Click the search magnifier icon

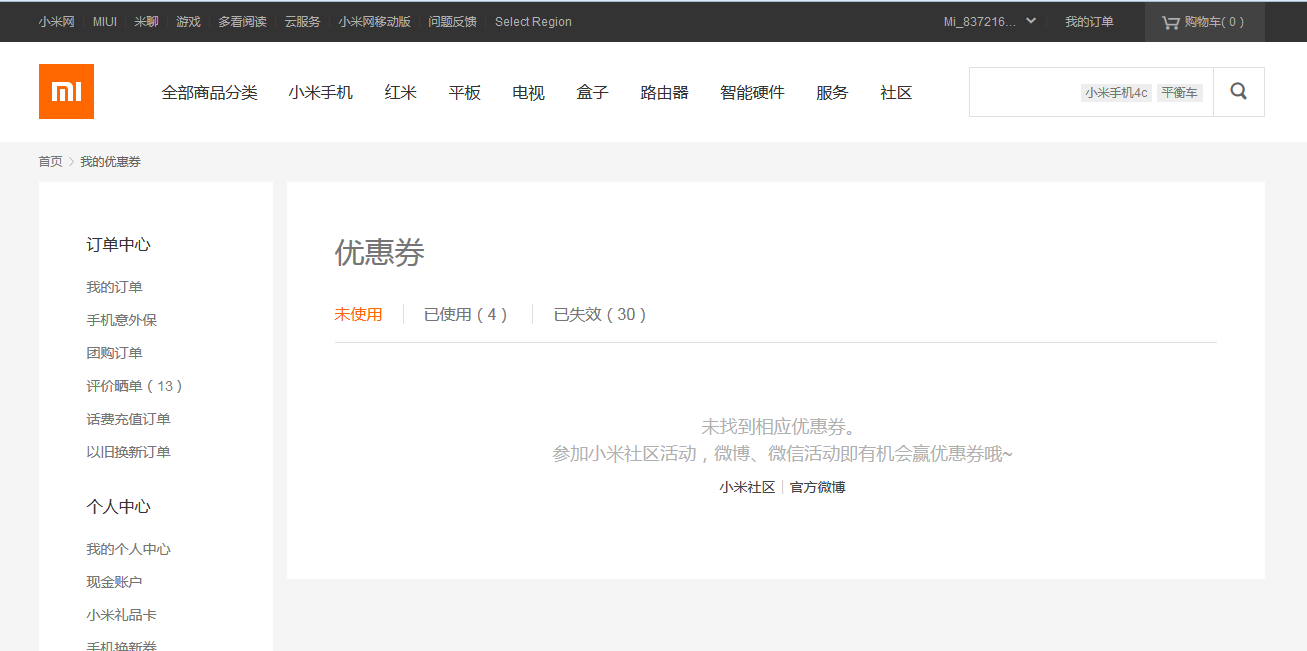1238,92
